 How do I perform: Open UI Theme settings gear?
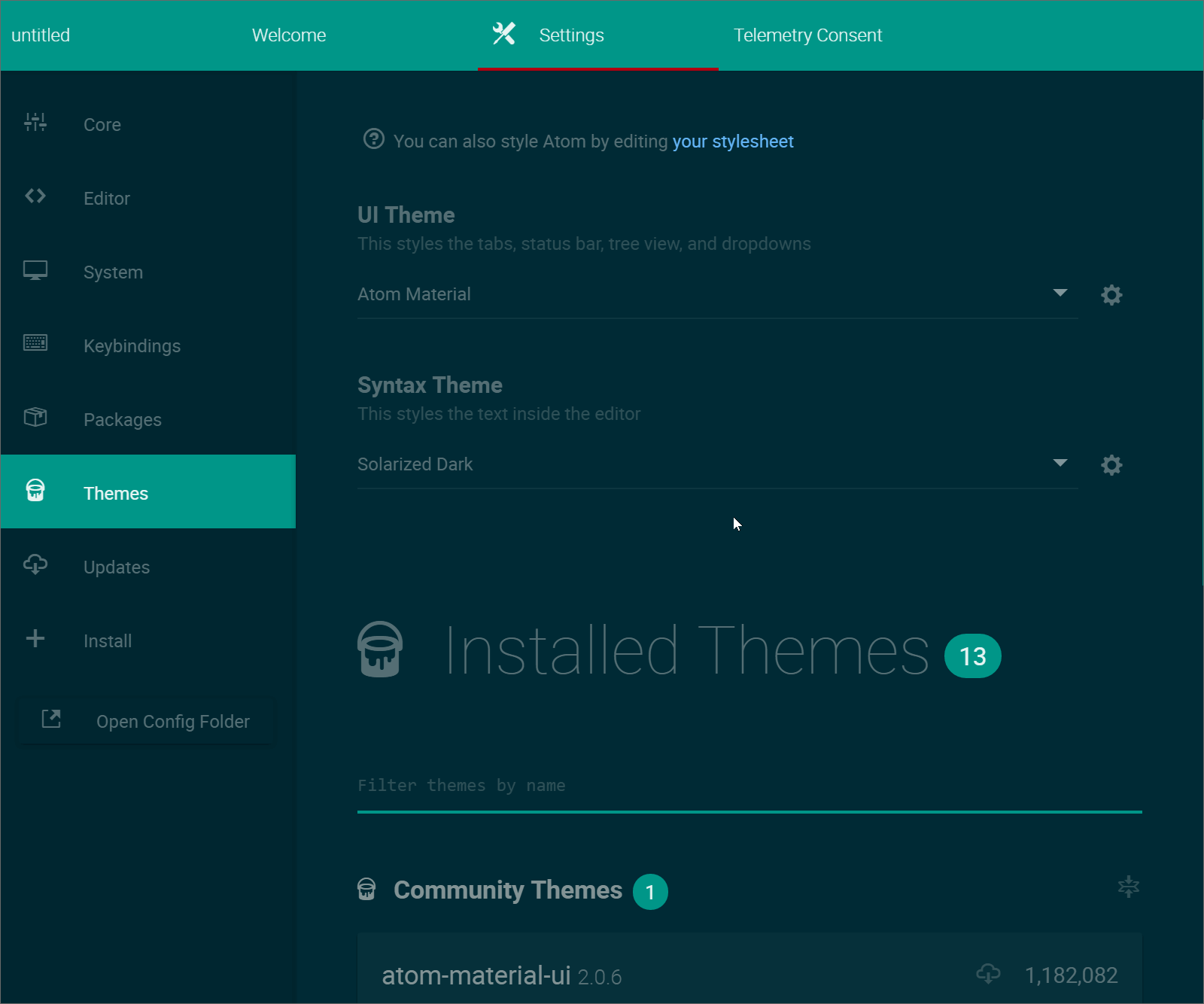point(1111,294)
